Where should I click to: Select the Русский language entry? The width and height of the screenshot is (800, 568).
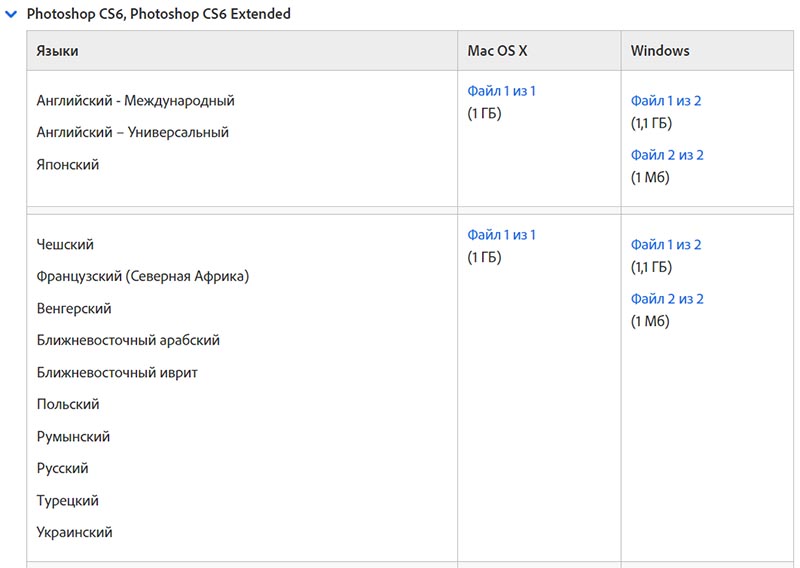coord(62,468)
